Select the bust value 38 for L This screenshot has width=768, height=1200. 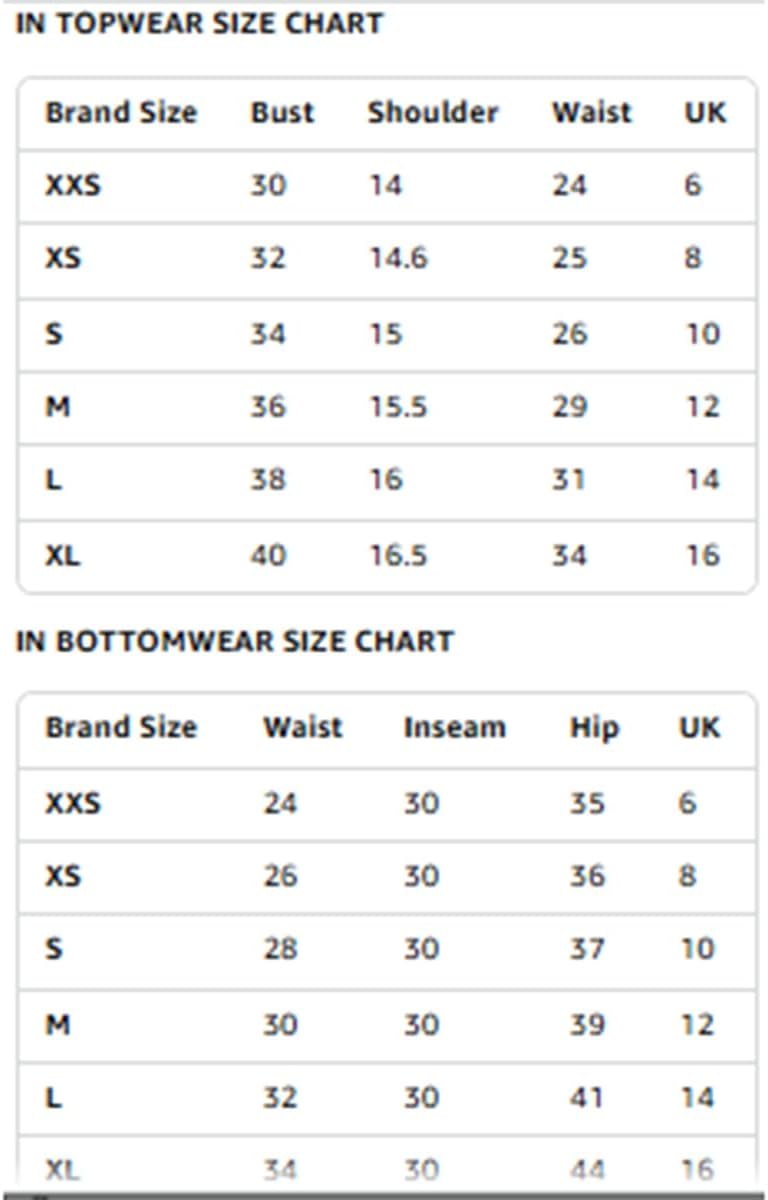[x=267, y=480]
